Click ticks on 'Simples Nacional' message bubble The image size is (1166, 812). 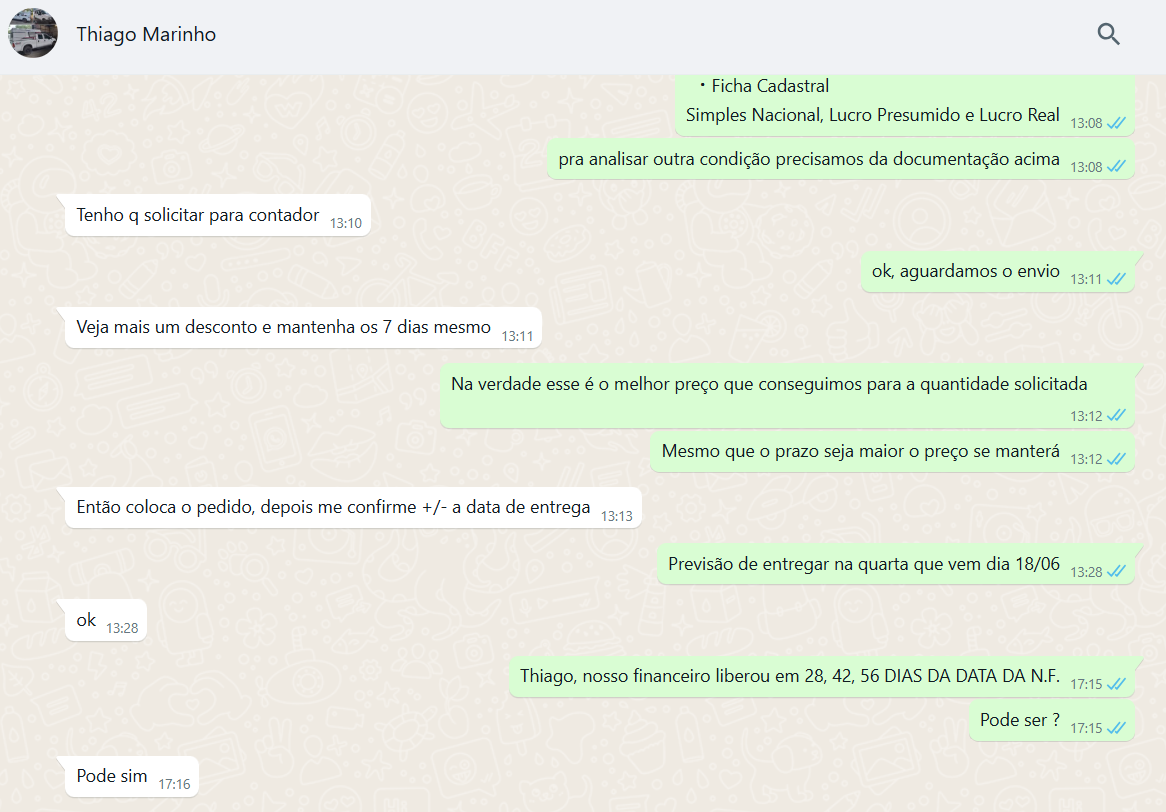pos(1116,123)
